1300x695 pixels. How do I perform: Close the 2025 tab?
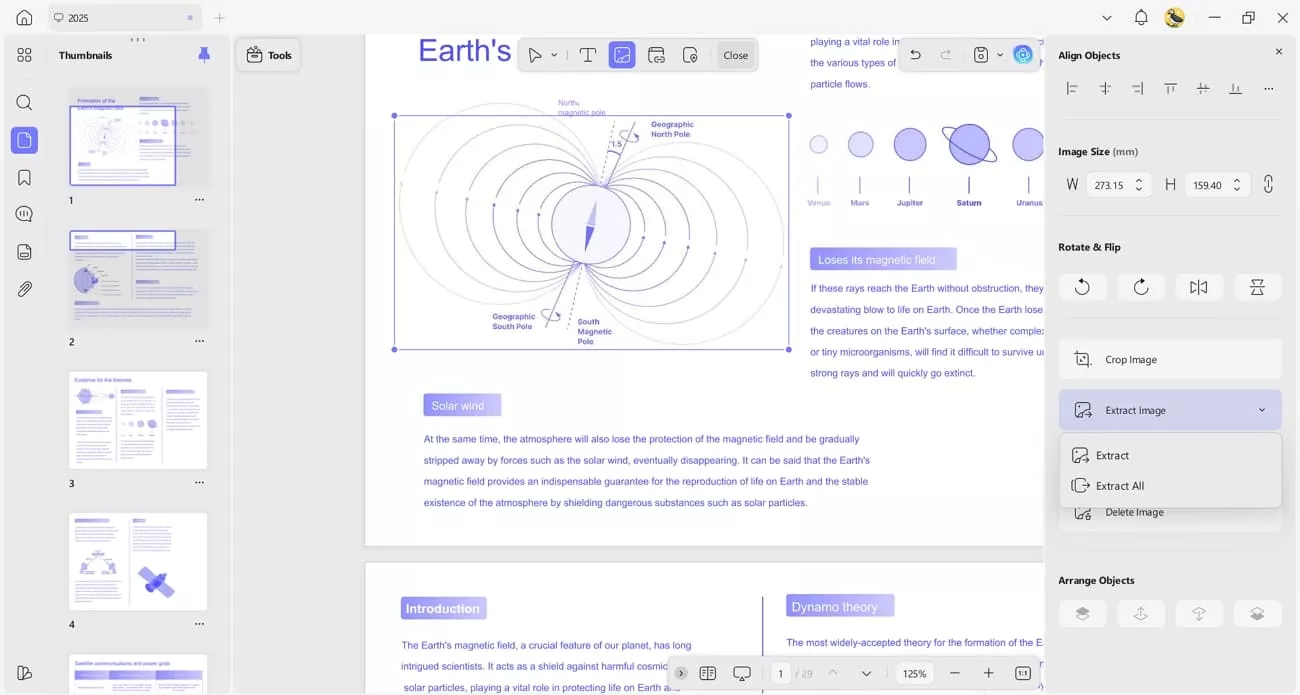190,18
